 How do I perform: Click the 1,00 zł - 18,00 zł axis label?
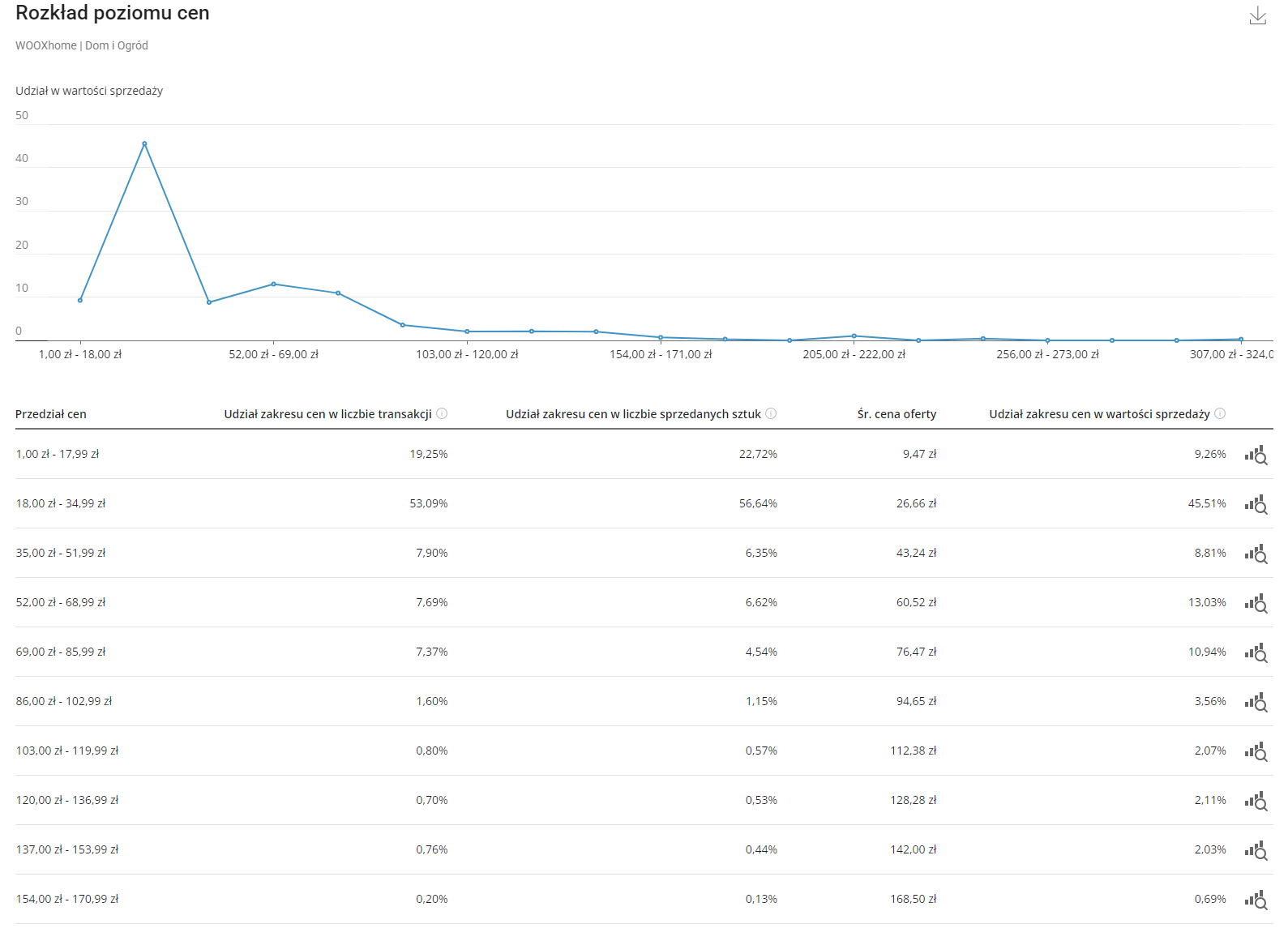80,354
